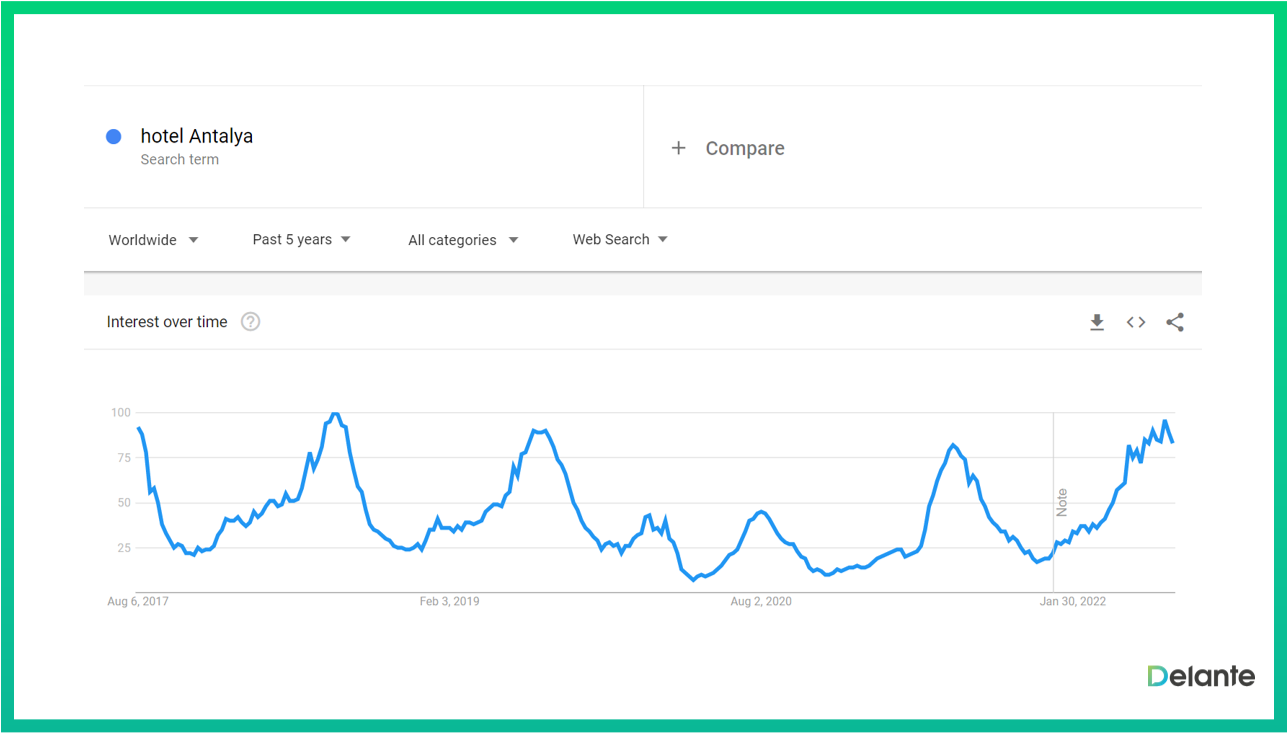Share the interest over time chart

click(1175, 322)
